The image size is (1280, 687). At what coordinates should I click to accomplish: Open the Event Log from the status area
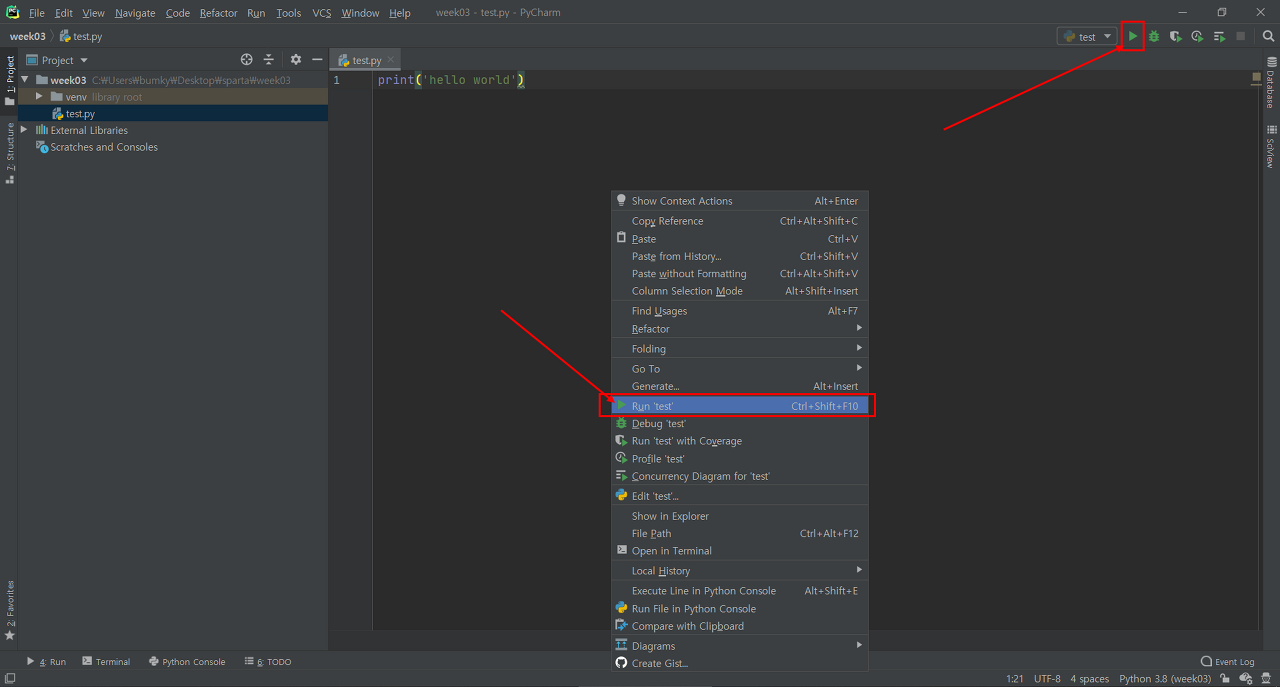[1227, 662]
